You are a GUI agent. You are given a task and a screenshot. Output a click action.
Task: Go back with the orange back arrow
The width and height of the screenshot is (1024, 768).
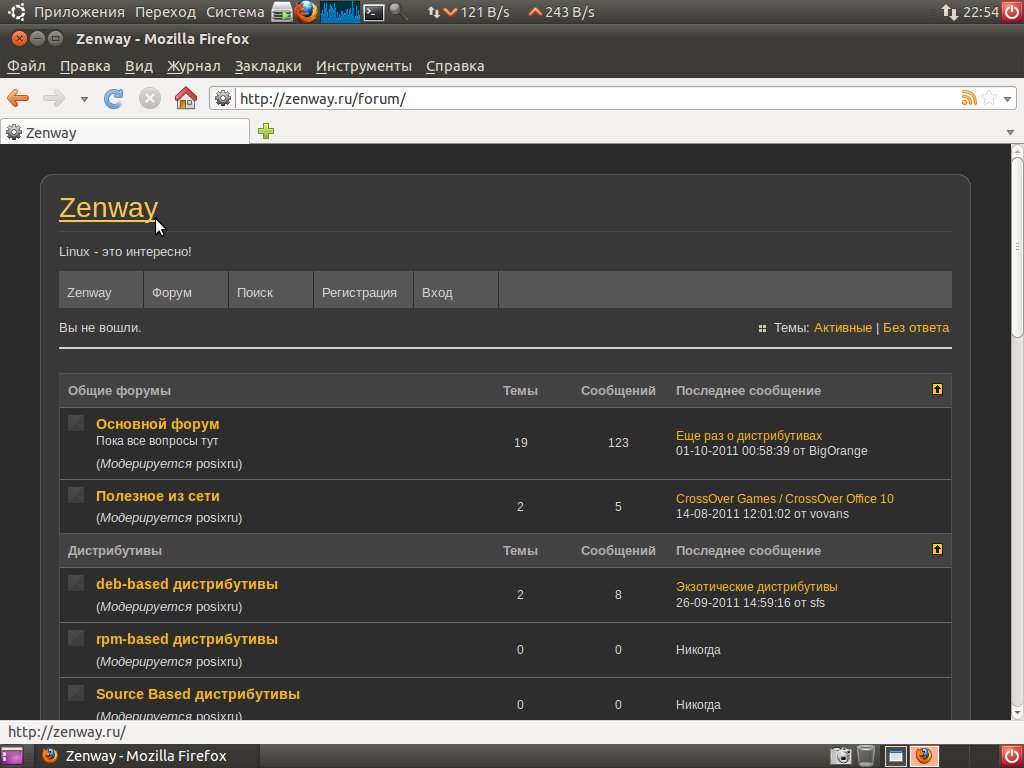coord(18,99)
